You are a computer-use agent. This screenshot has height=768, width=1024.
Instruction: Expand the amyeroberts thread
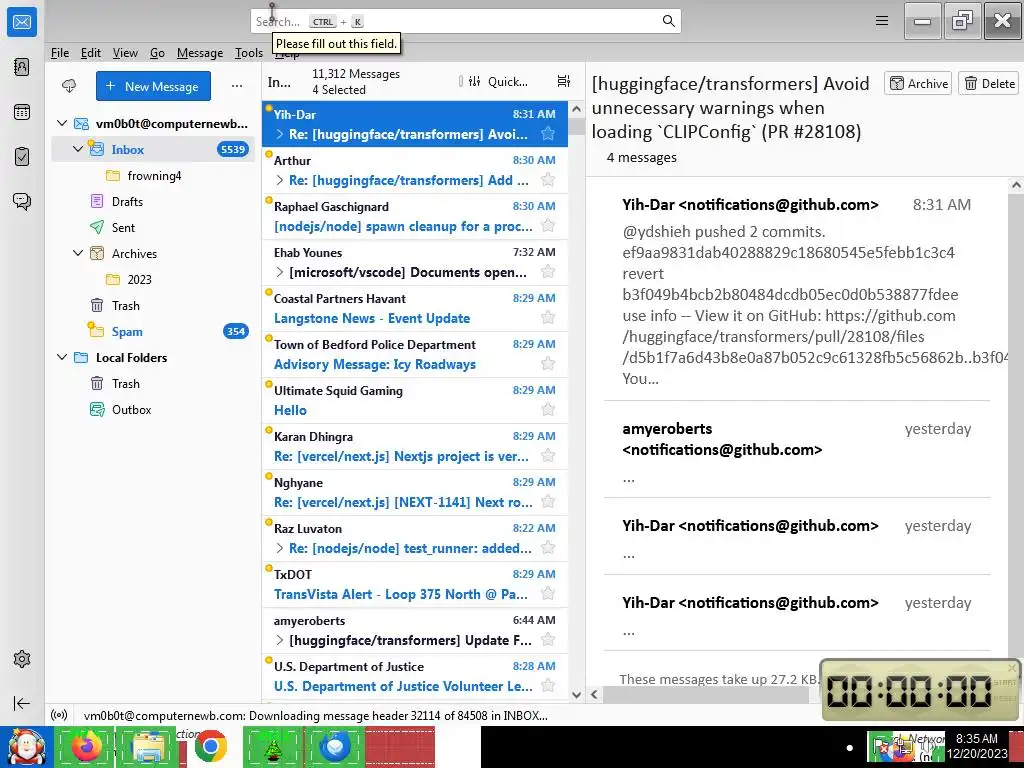(280, 640)
